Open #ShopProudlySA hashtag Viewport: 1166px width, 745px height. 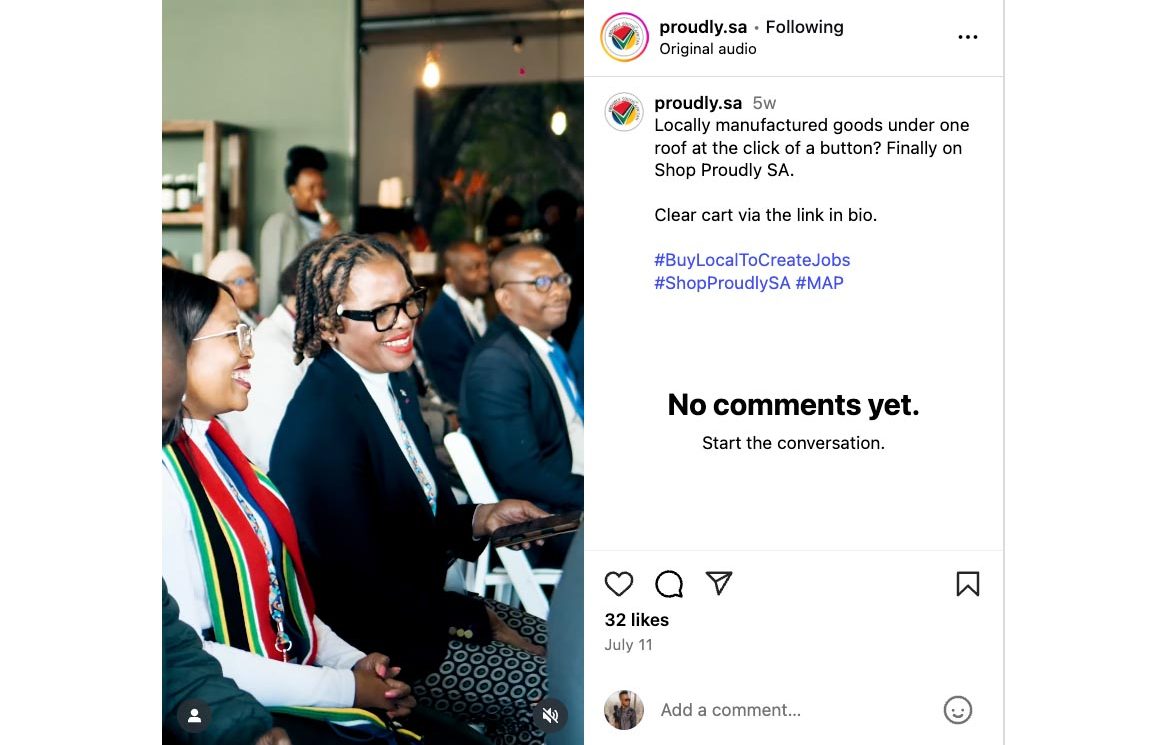[722, 283]
